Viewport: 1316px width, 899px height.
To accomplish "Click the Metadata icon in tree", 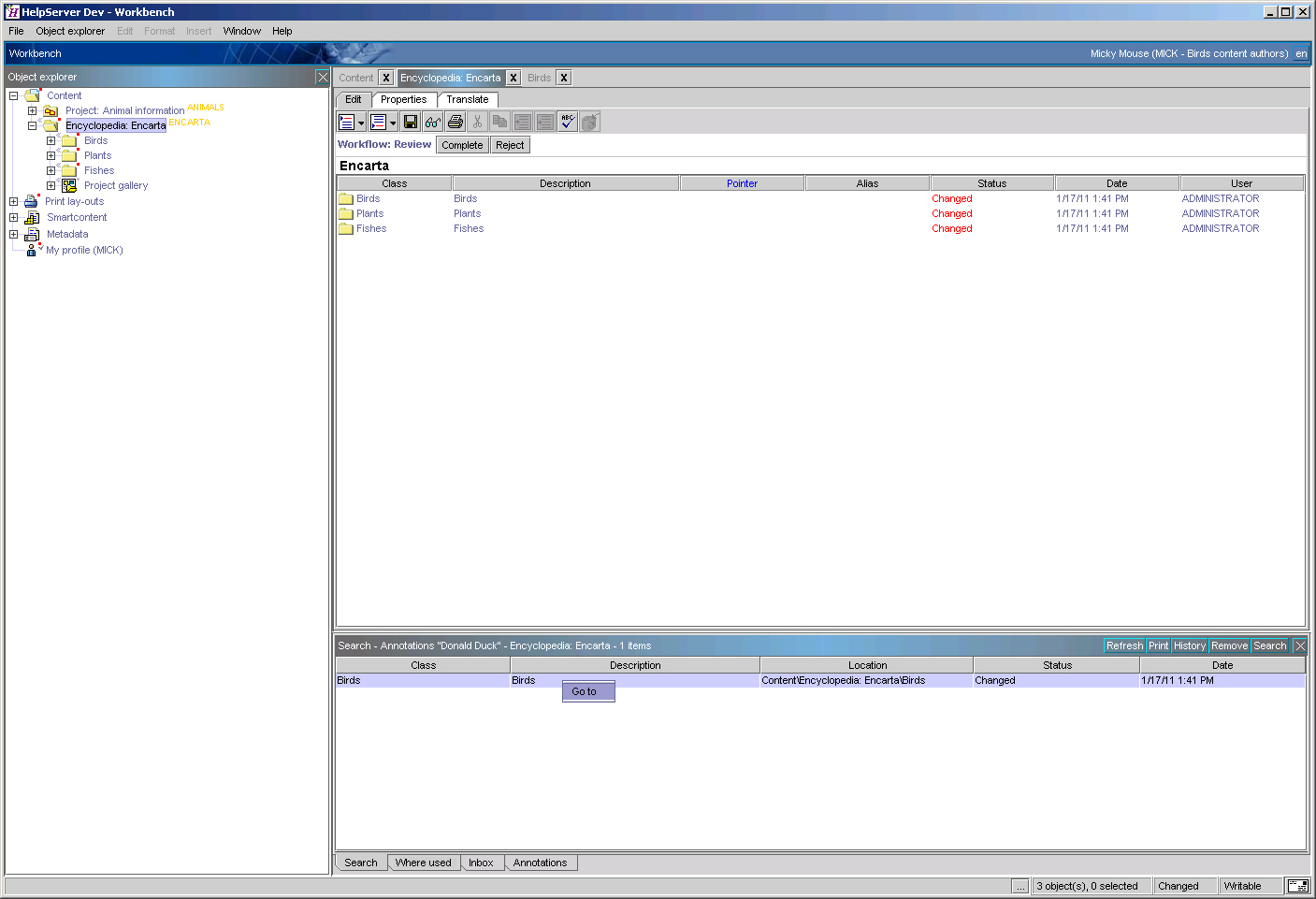I will [32, 234].
